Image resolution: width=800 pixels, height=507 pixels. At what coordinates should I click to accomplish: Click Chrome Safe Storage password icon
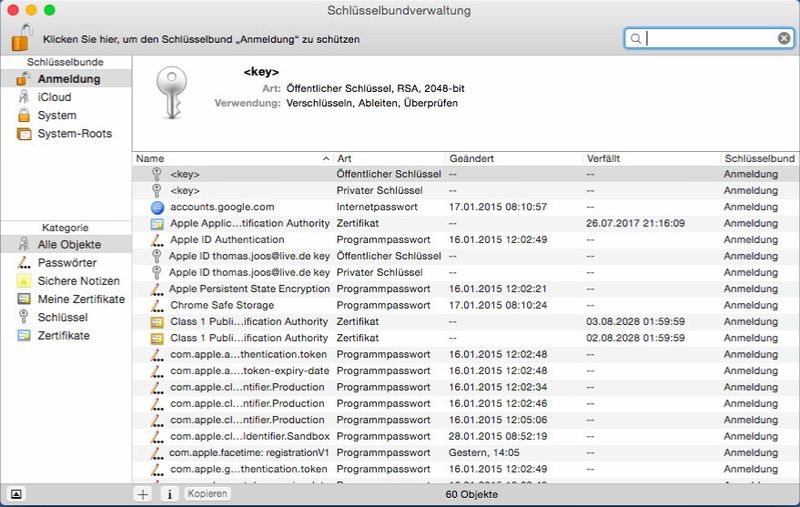tap(157, 306)
